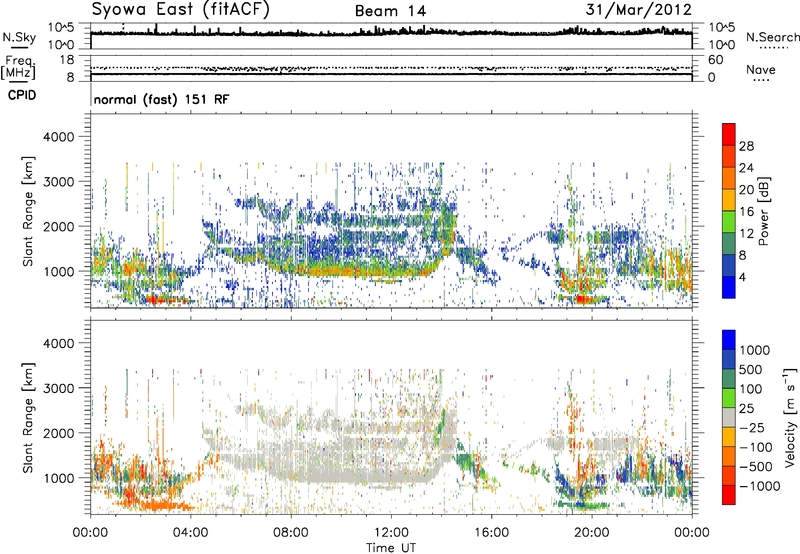Viewport: 800px width, 554px height.
Task: Click the 'CPID' label
Action: point(22,95)
